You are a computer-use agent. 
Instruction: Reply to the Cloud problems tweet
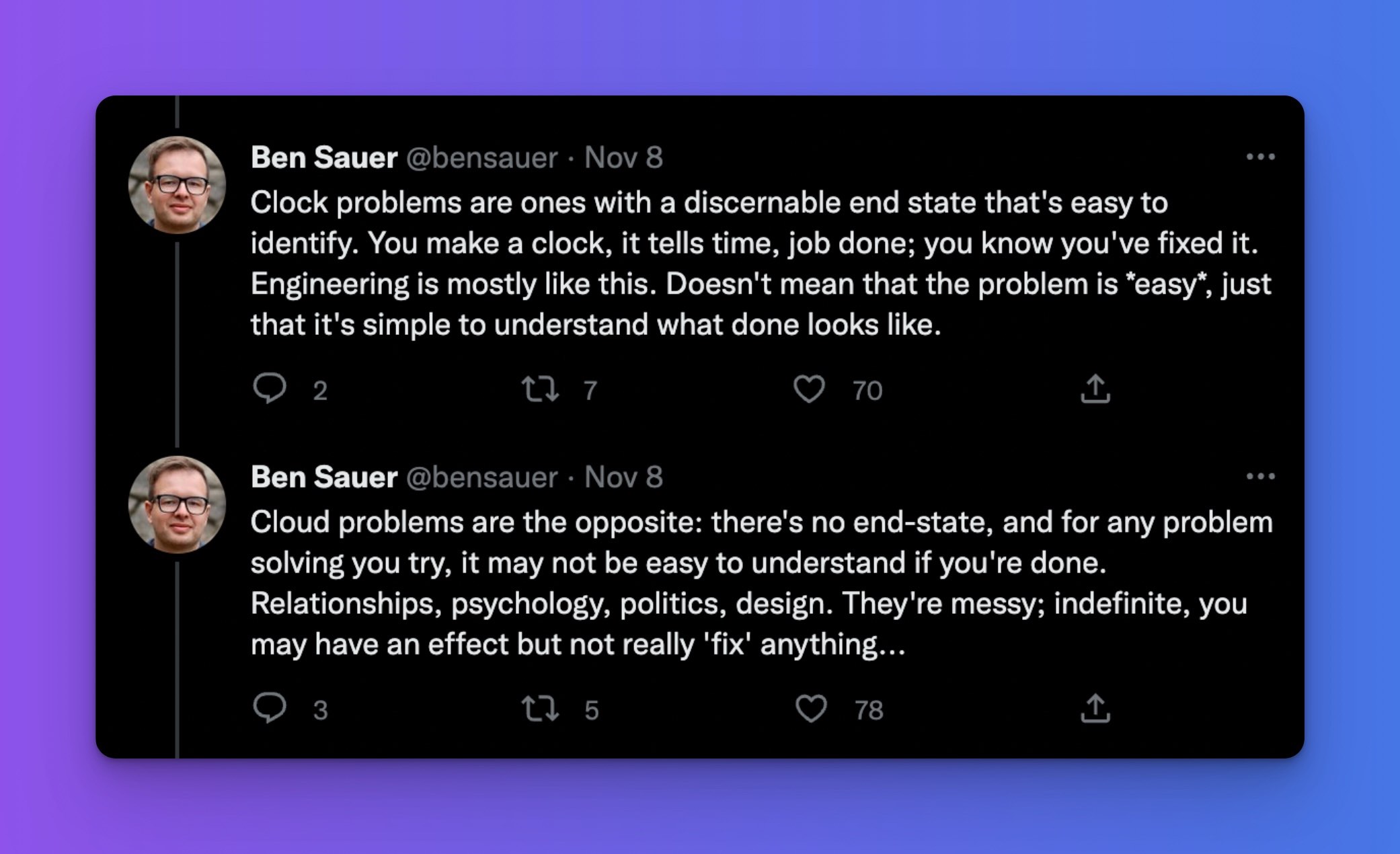tap(270, 708)
